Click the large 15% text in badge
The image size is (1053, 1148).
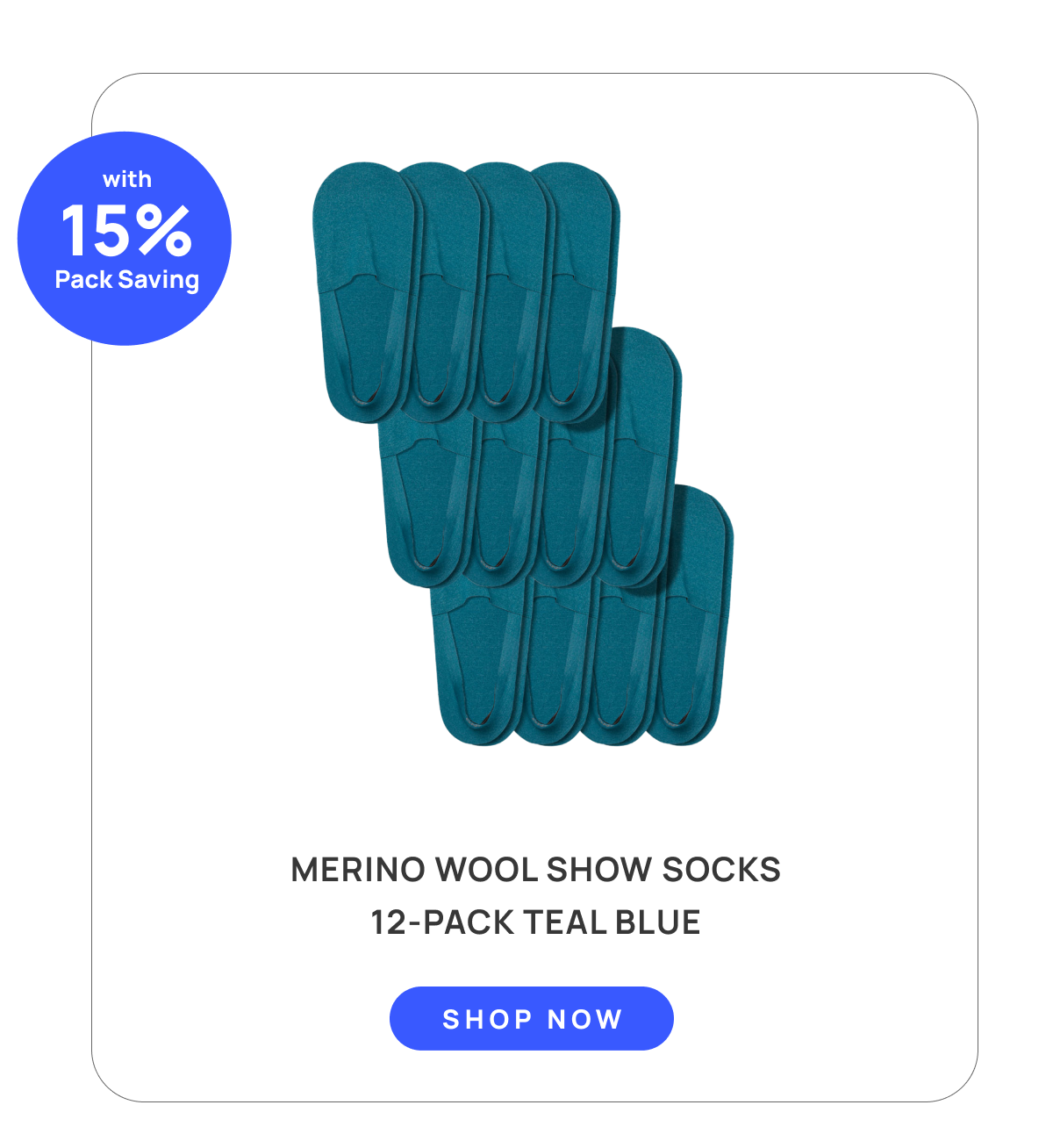tap(126, 230)
